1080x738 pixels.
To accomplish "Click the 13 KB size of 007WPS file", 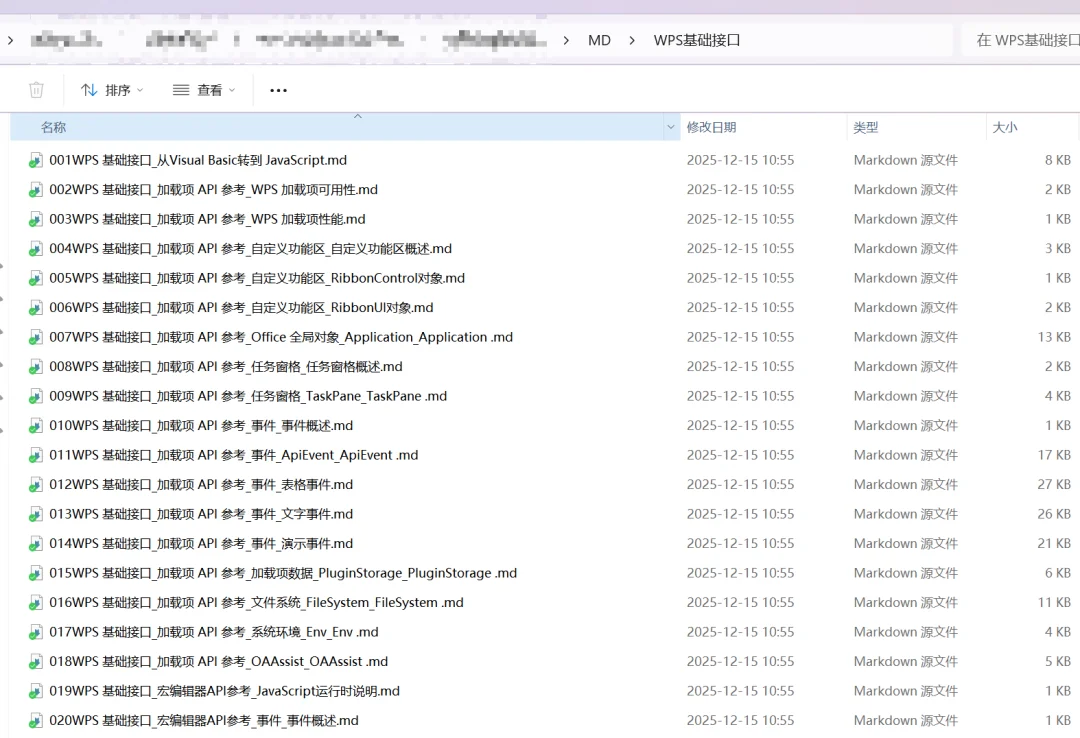I will pos(1054,338).
